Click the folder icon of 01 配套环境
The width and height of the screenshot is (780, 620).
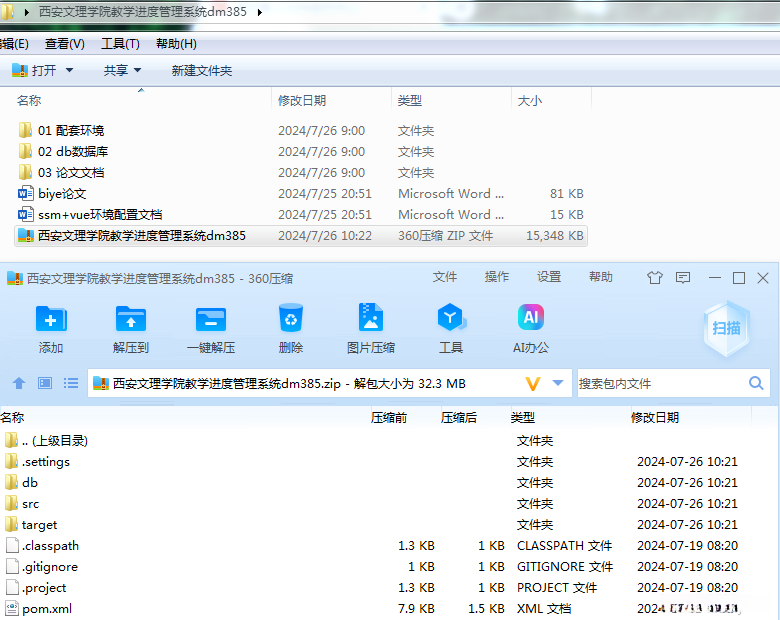click(25, 130)
